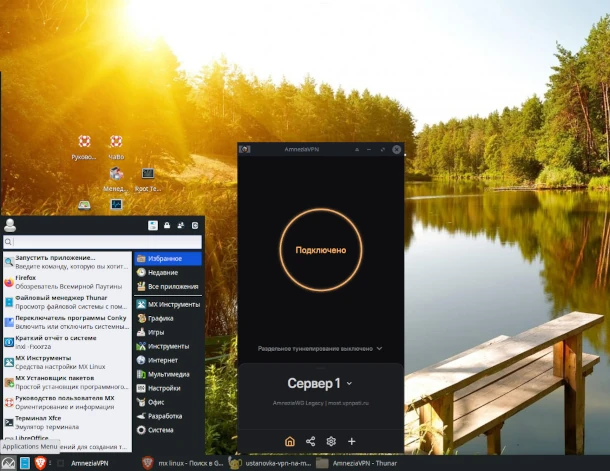The width and height of the screenshot is (610, 471).
Task: Open AmneziaVPN settings gear icon
Action: (x=331, y=441)
